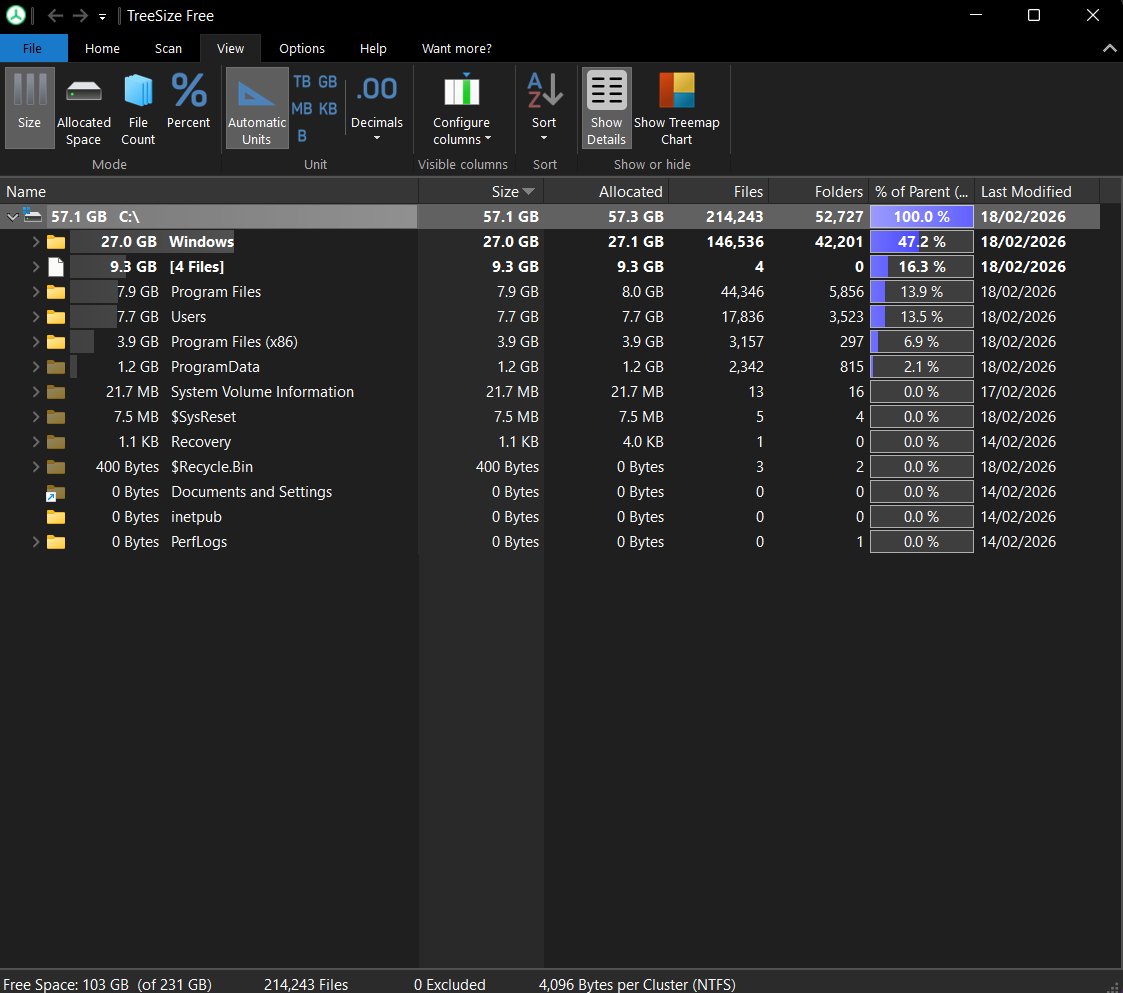Viewport: 1123px width, 993px height.
Task: Toggle Show Treemap Chart
Action: coord(677,107)
